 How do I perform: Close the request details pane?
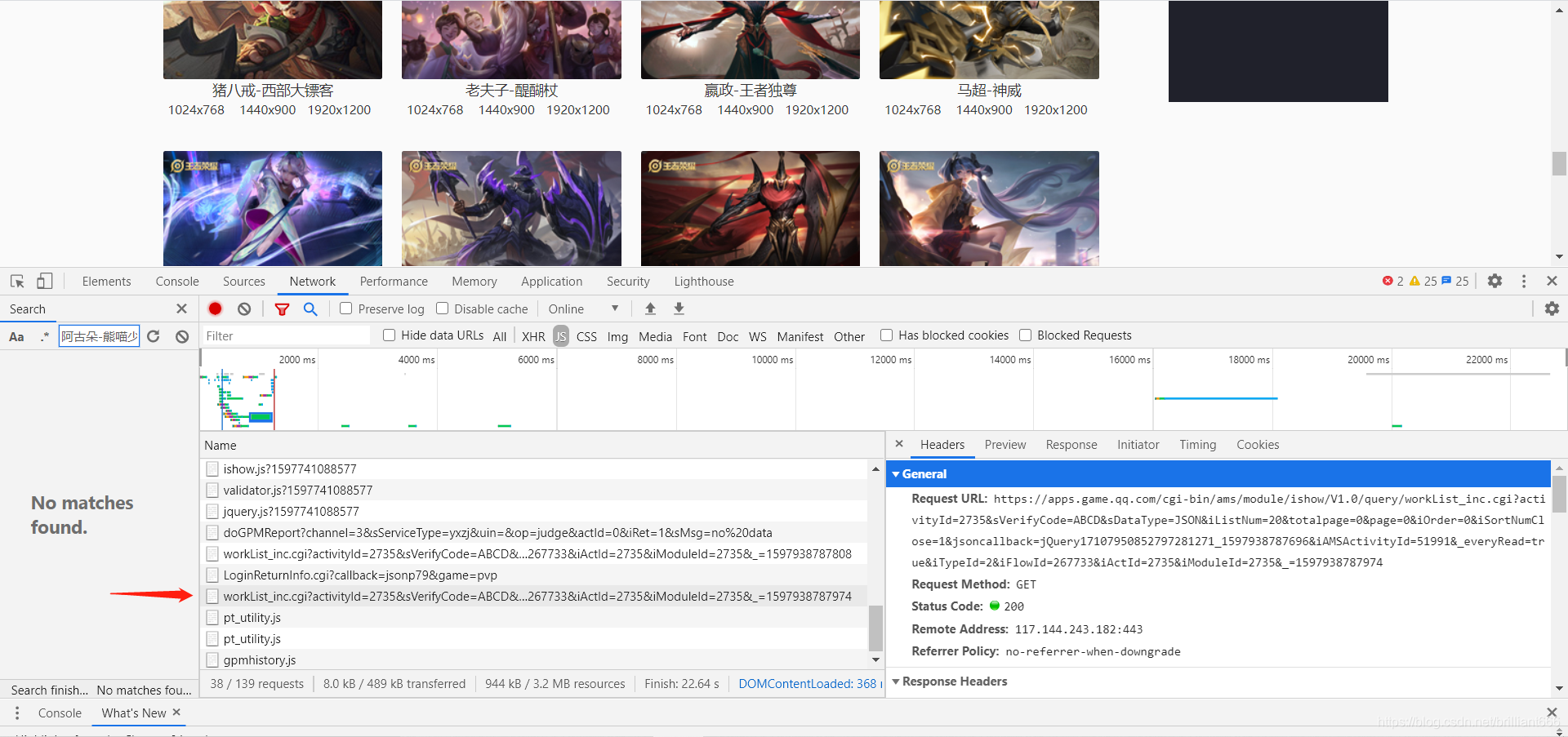coord(899,444)
